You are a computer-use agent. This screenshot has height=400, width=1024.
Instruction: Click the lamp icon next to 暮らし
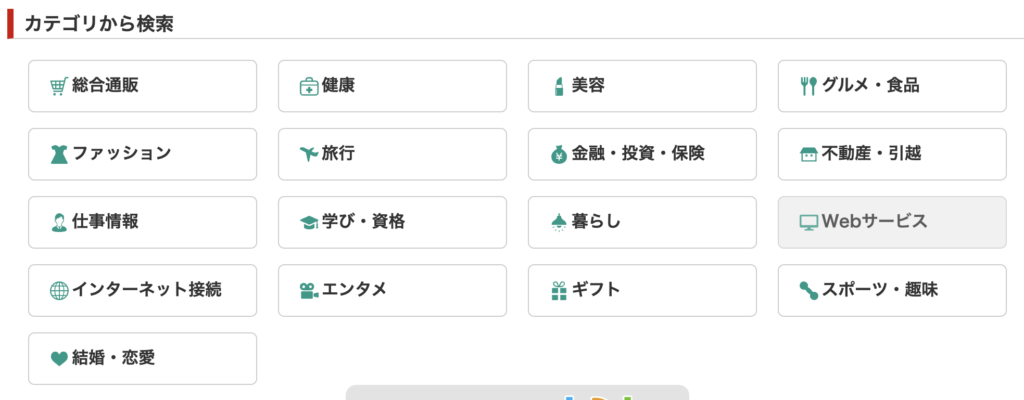(558, 223)
